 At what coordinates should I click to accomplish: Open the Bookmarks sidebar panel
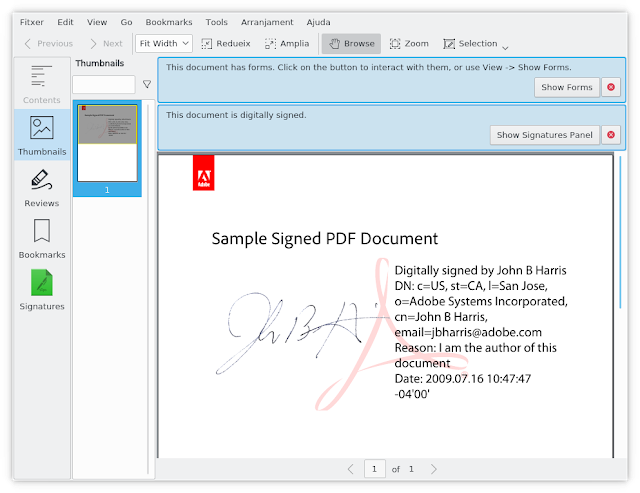click(42, 239)
